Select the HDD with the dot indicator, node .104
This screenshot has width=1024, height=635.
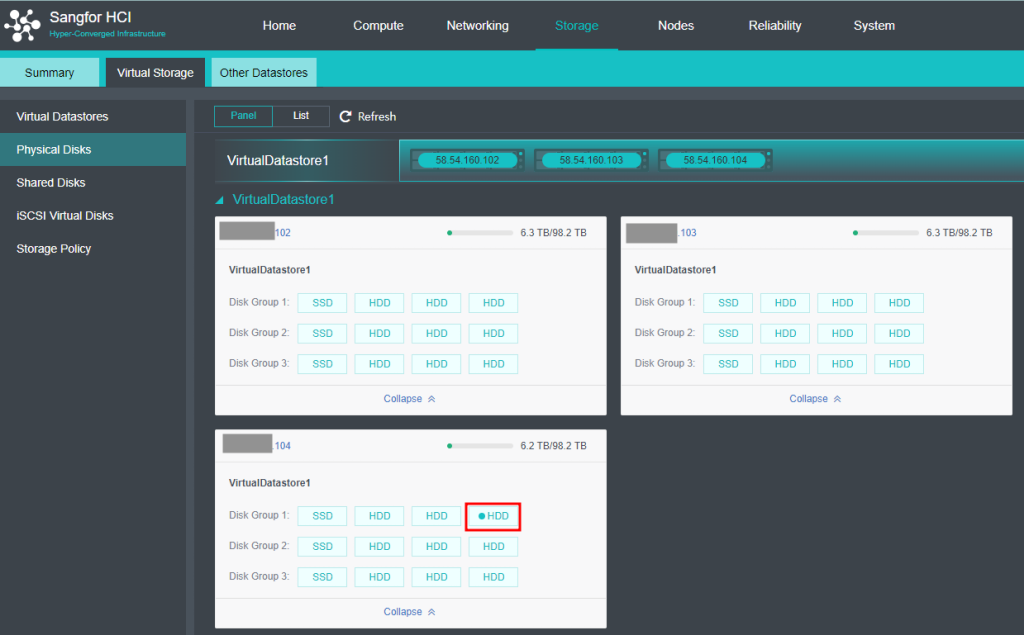493,516
